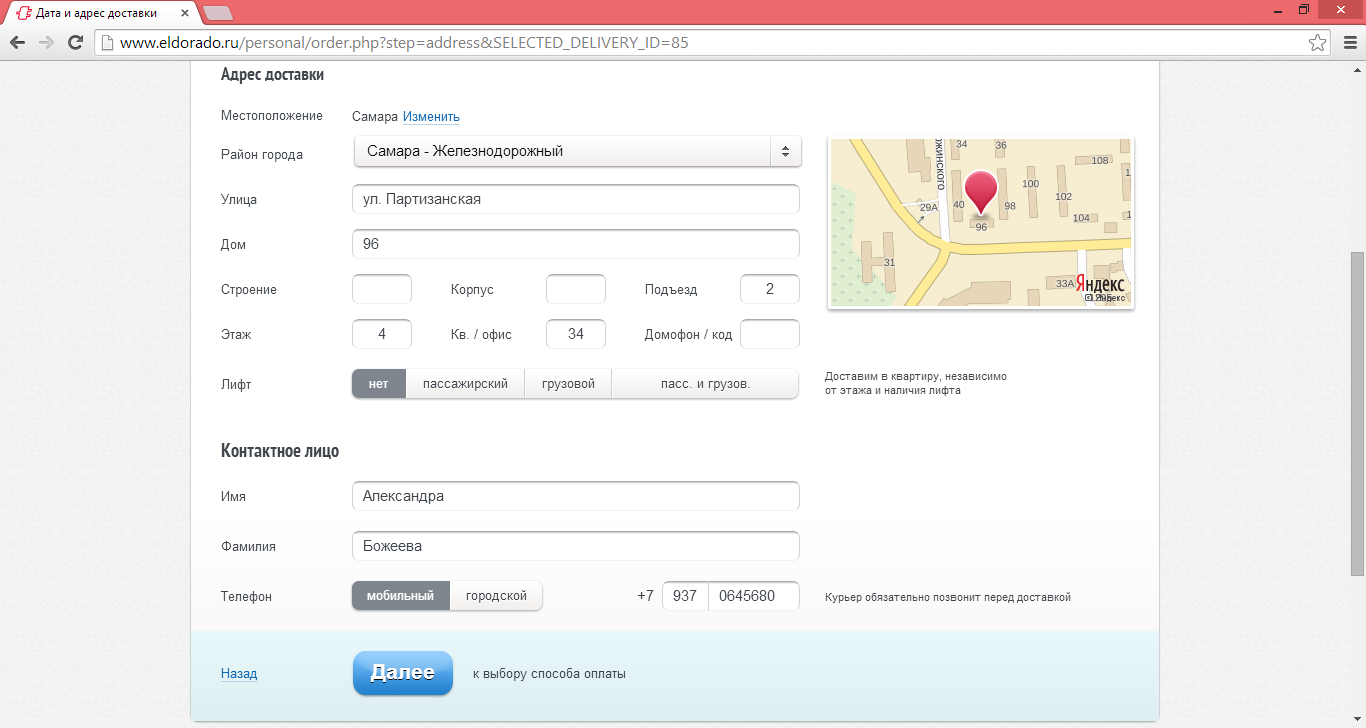This screenshot has width=1366, height=728.
Task: Click the page vertical scrollbar
Action: 1357,412
